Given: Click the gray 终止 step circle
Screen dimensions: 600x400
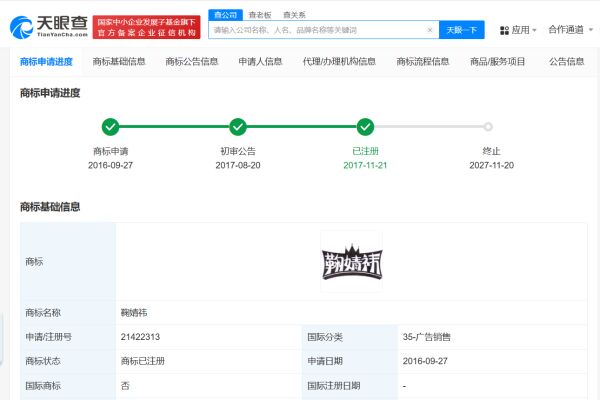Looking at the screenshot, I should [x=488, y=127].
